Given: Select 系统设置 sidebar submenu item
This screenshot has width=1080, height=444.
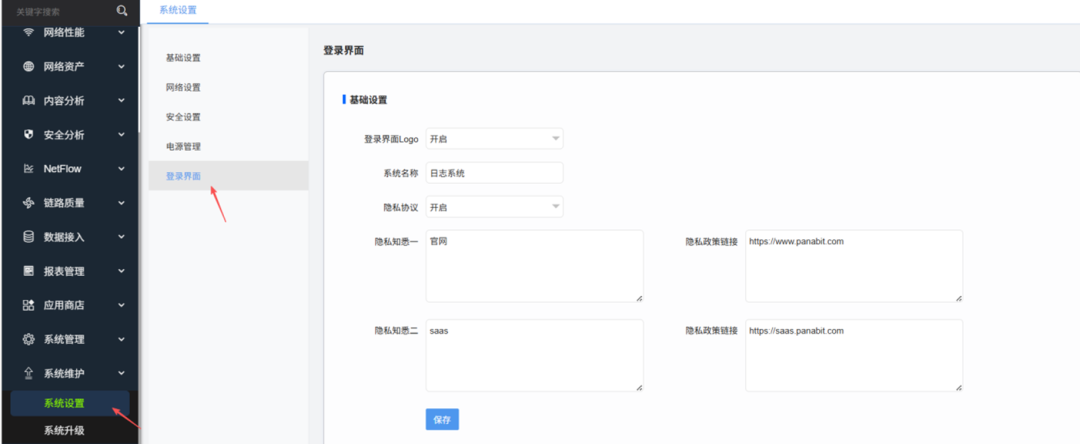Looking at the screenshot, I should [x=70, y=403].
